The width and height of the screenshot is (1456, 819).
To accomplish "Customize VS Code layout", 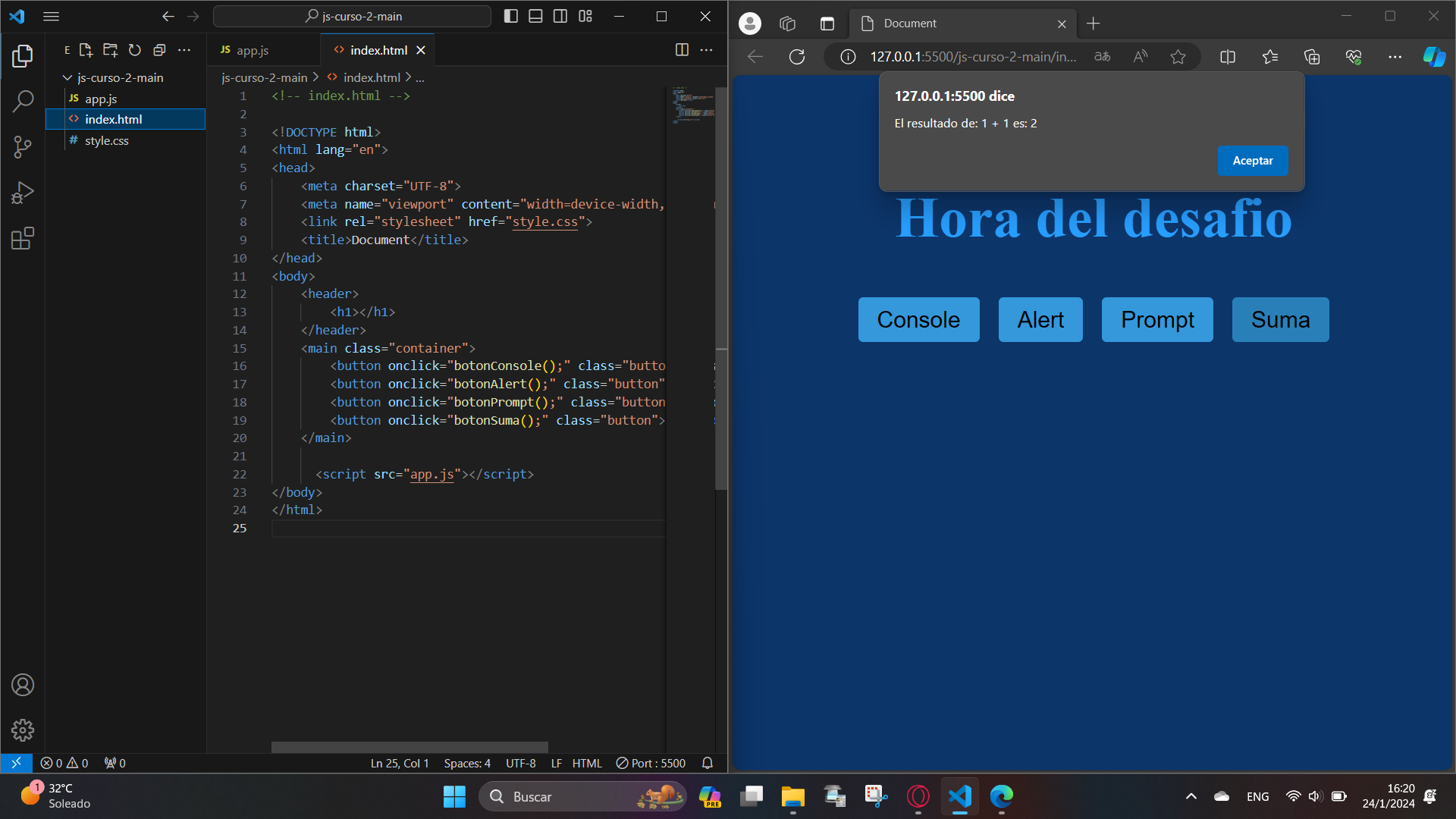I will pos(585,16).
